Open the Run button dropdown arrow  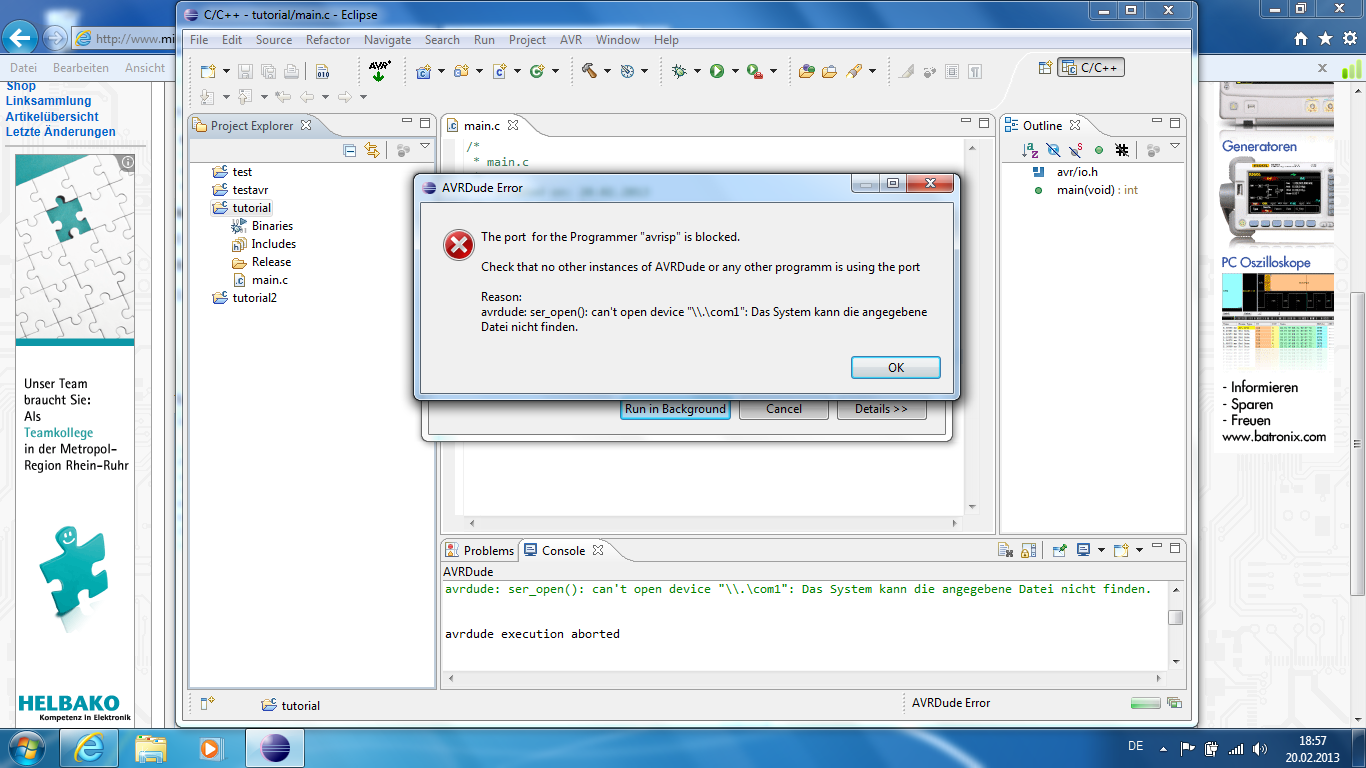[733, 71]
